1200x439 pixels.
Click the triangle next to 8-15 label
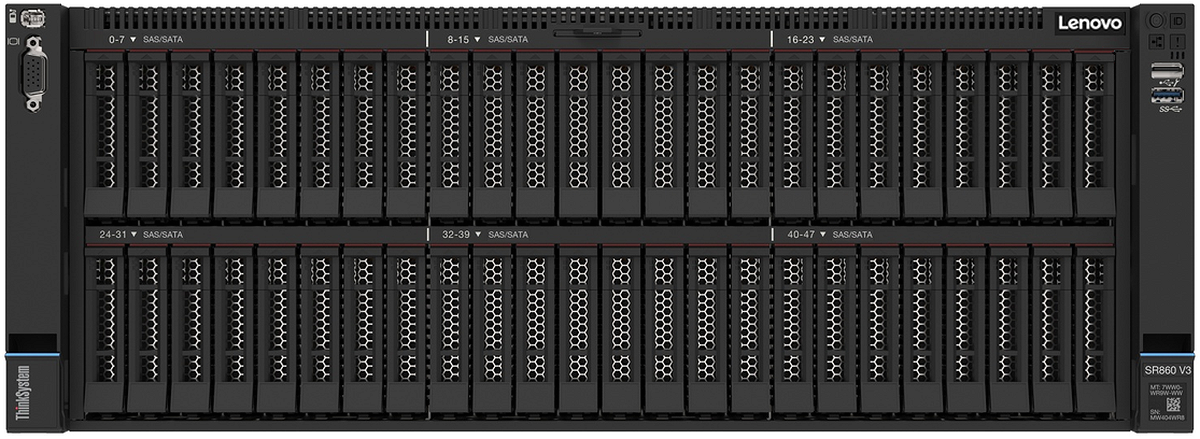(478, 40)
